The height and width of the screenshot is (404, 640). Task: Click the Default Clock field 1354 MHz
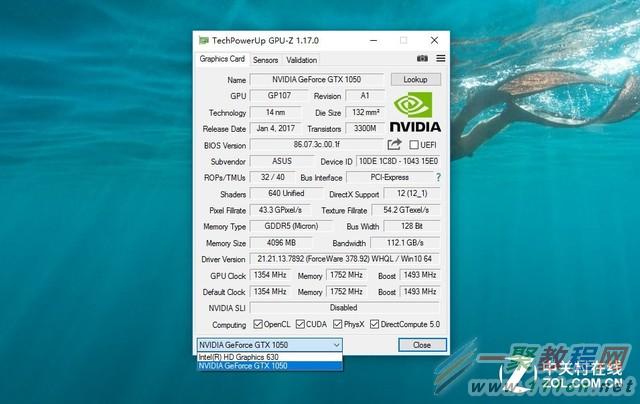pyautogui.click(x=270, y=292)
